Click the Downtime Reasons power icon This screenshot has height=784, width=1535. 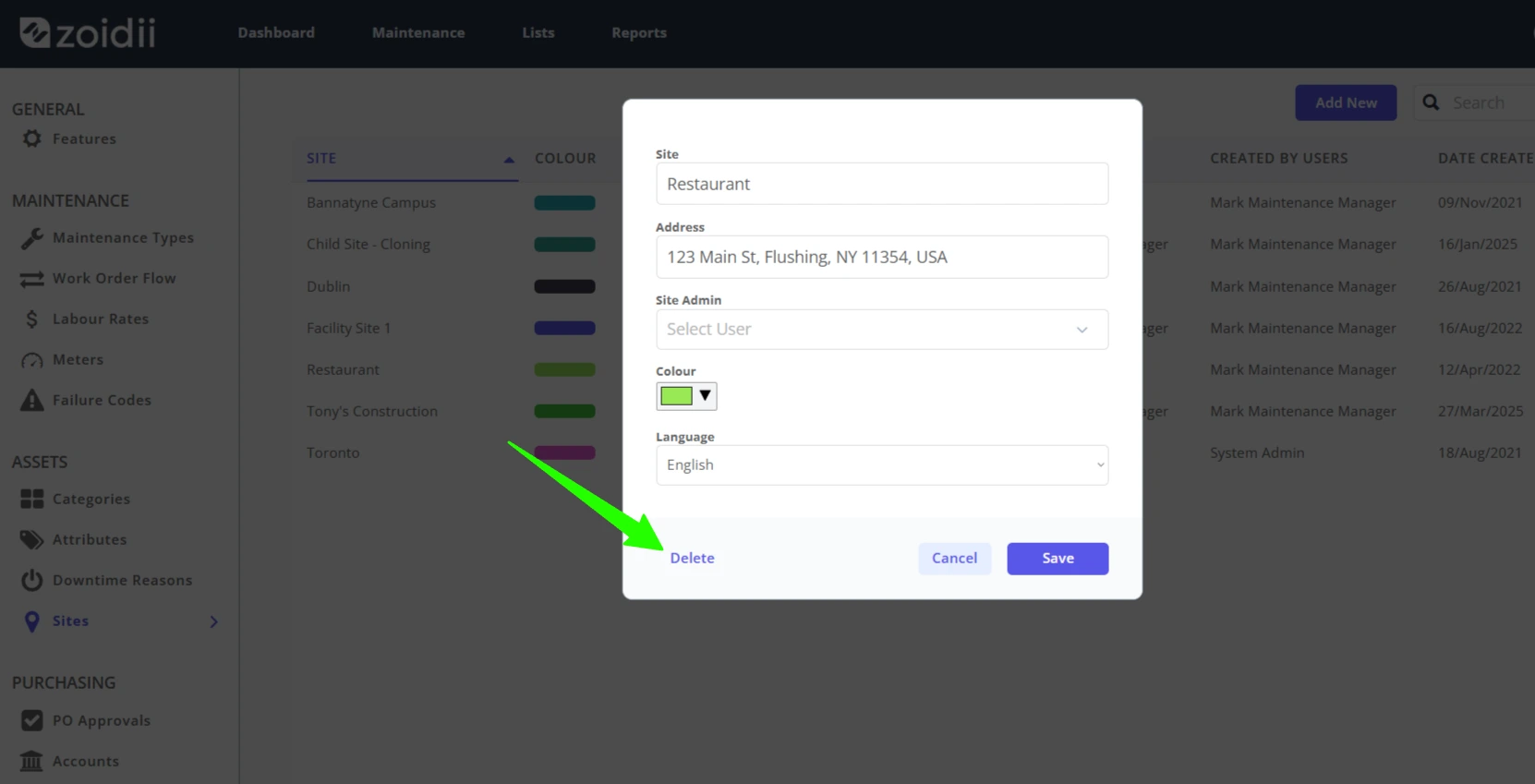pos(32,581)
